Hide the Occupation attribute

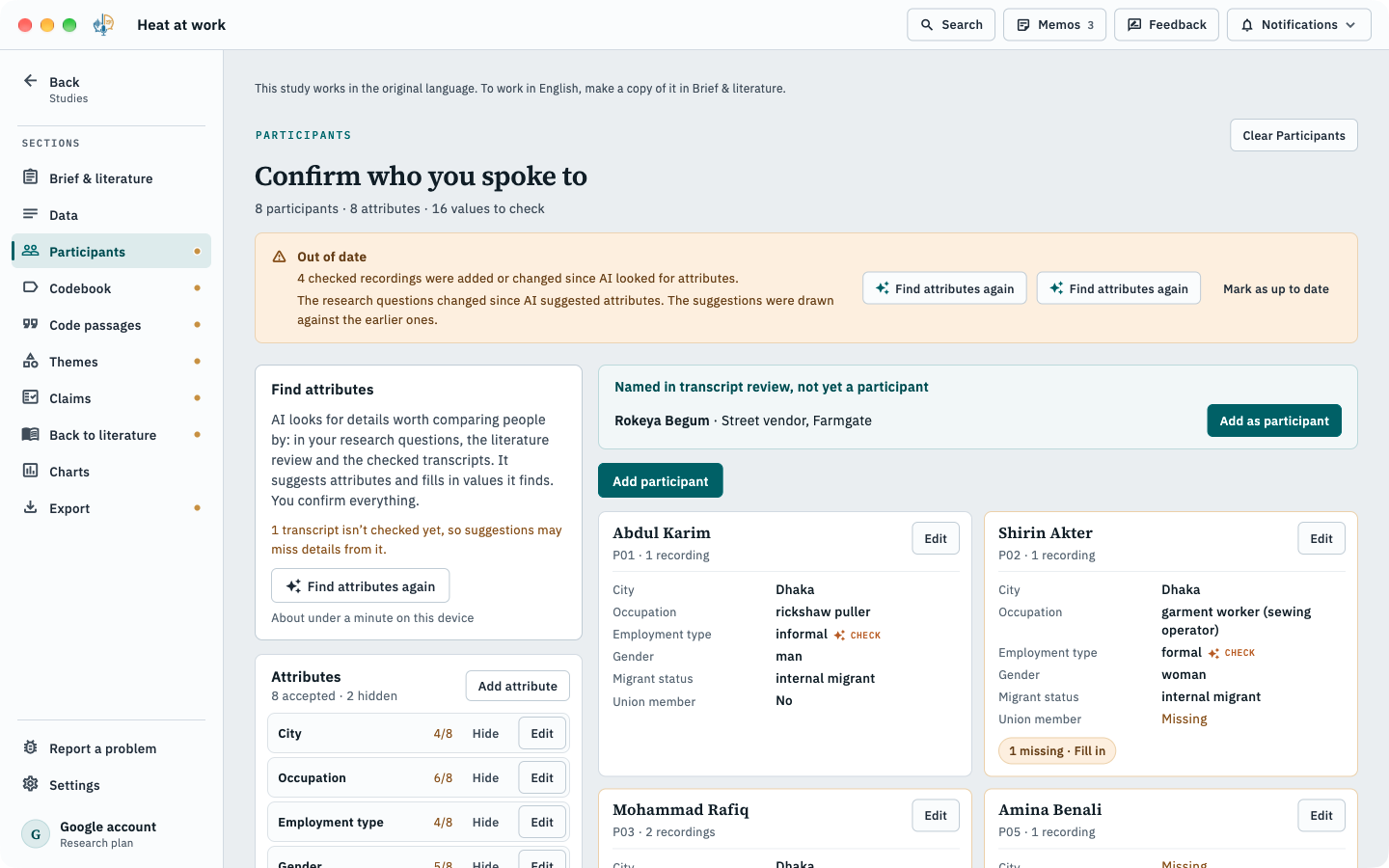485,778
